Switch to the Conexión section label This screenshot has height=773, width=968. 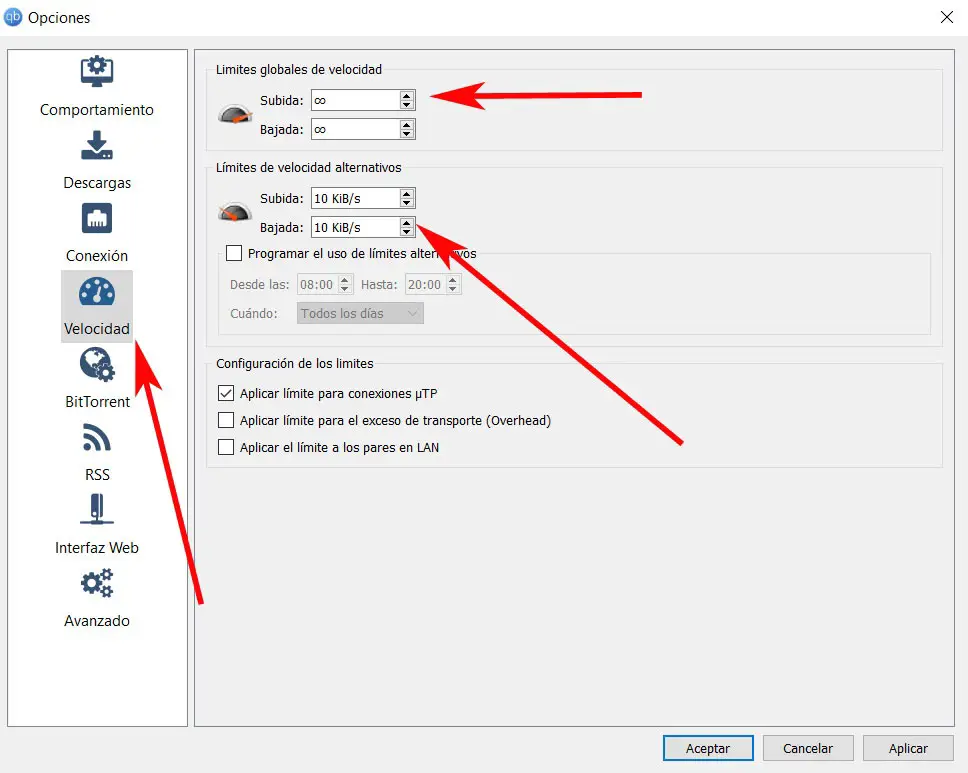(x=97, y=256)
